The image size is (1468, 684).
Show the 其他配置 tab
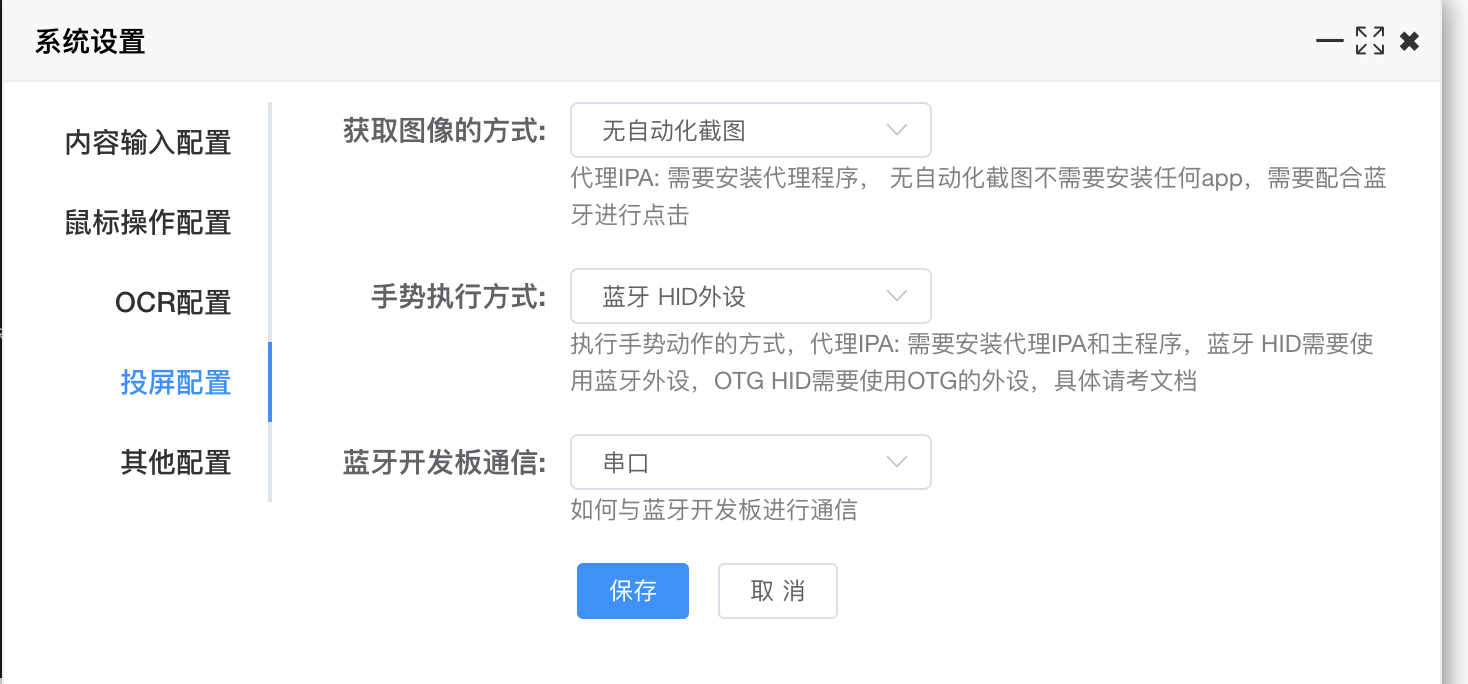click(x=176, y=462)
